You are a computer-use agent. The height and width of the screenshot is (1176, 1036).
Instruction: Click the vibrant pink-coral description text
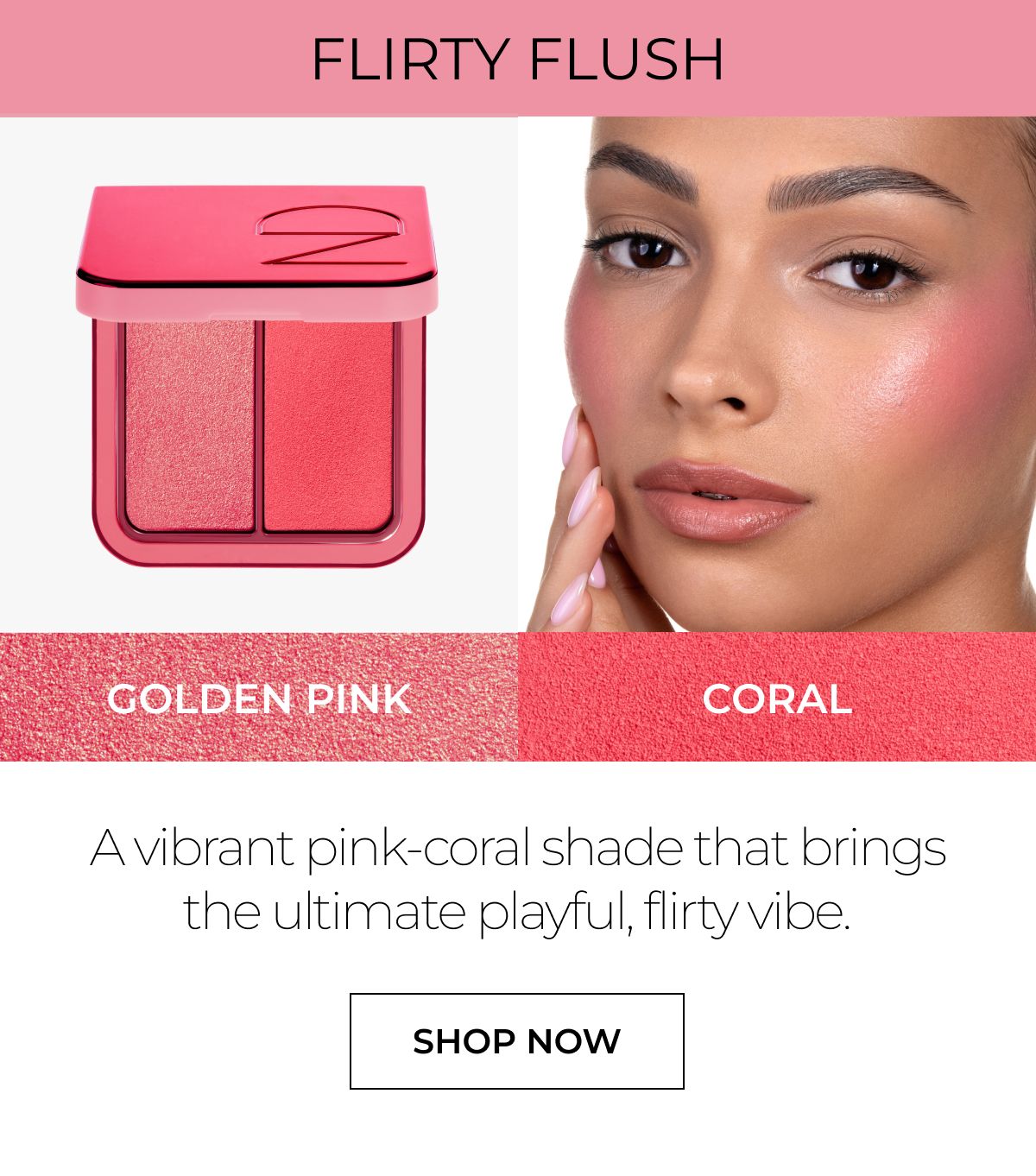point(517,880)
